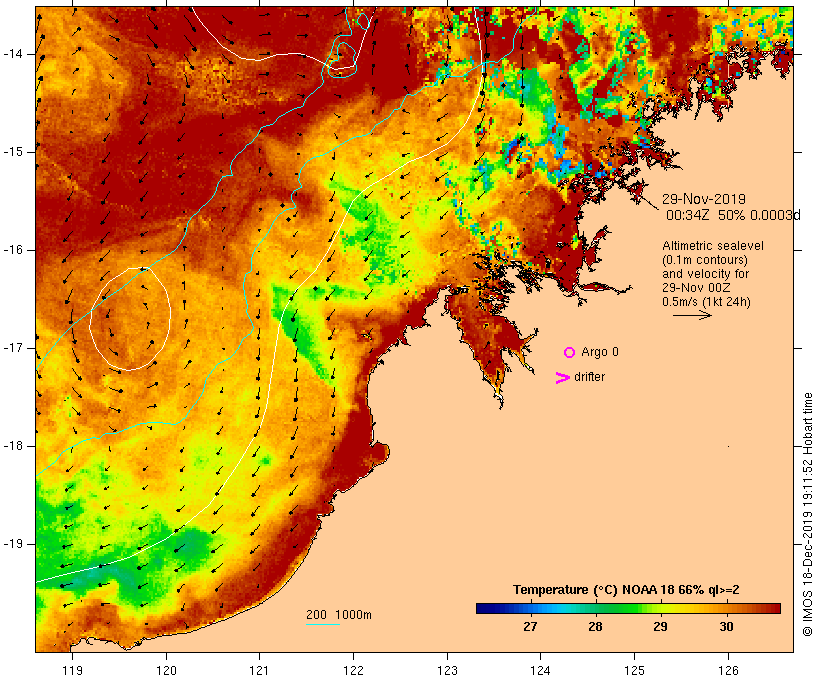The width and height of the screenshot is (820, 680).
Task: Click the 123 longitude axis label
Action: 447,670
